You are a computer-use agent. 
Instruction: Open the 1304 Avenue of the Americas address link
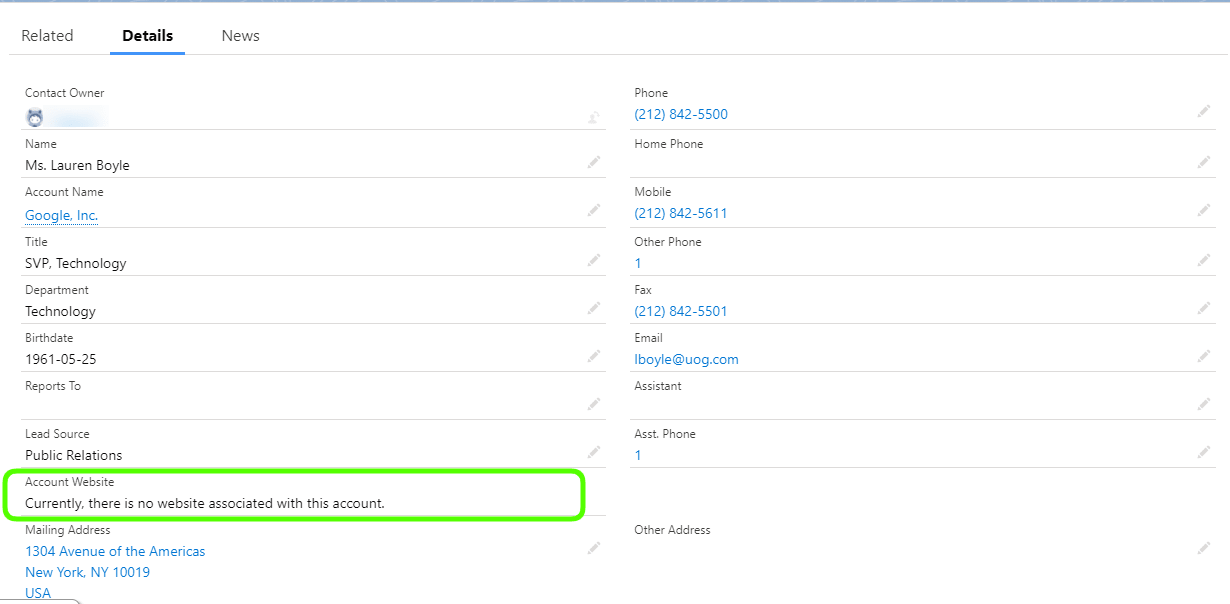tap(115, 551)
